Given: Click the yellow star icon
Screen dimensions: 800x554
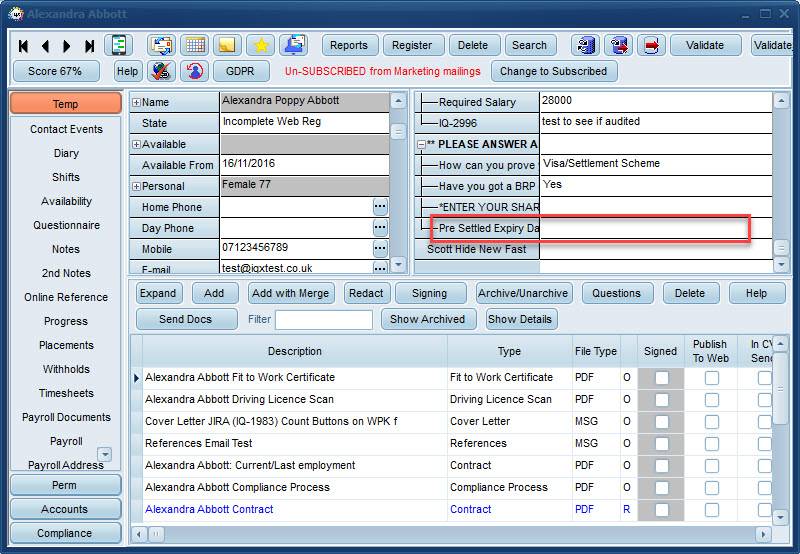Looking at the screenshot, I should [261, 45].
